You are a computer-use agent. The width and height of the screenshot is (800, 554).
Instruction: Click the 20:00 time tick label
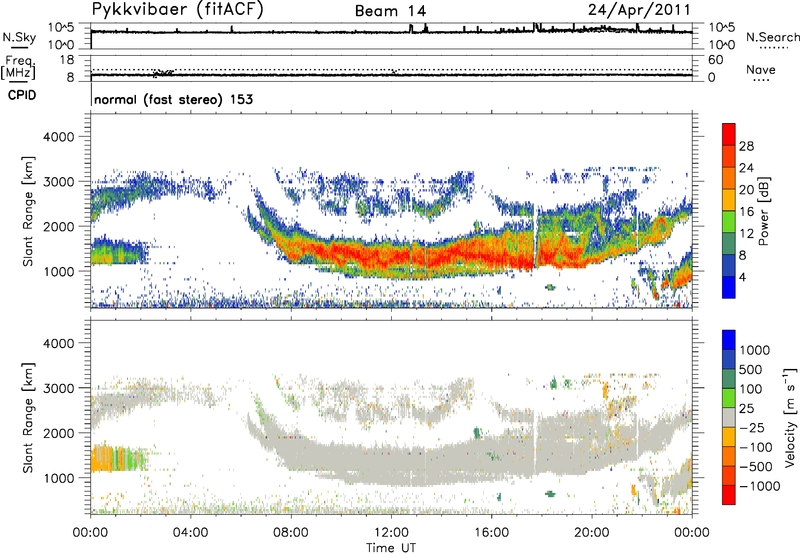592,533
